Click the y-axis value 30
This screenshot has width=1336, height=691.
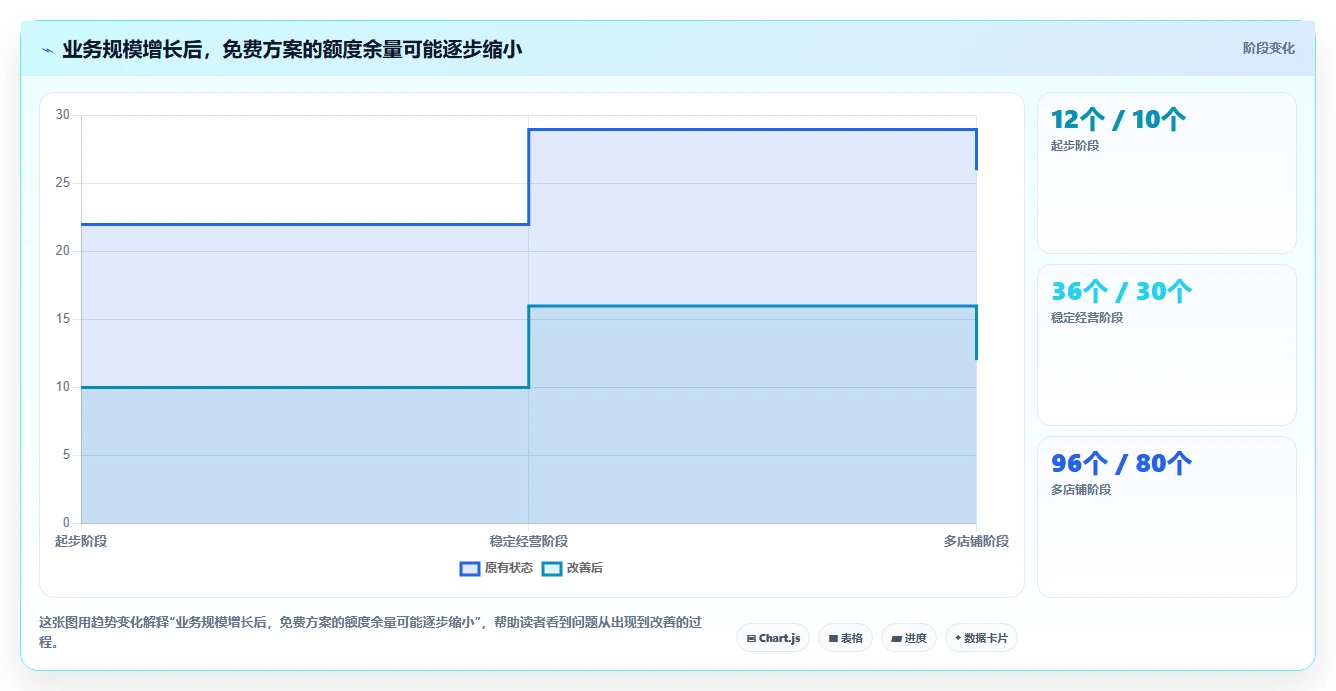pos(63,115)
